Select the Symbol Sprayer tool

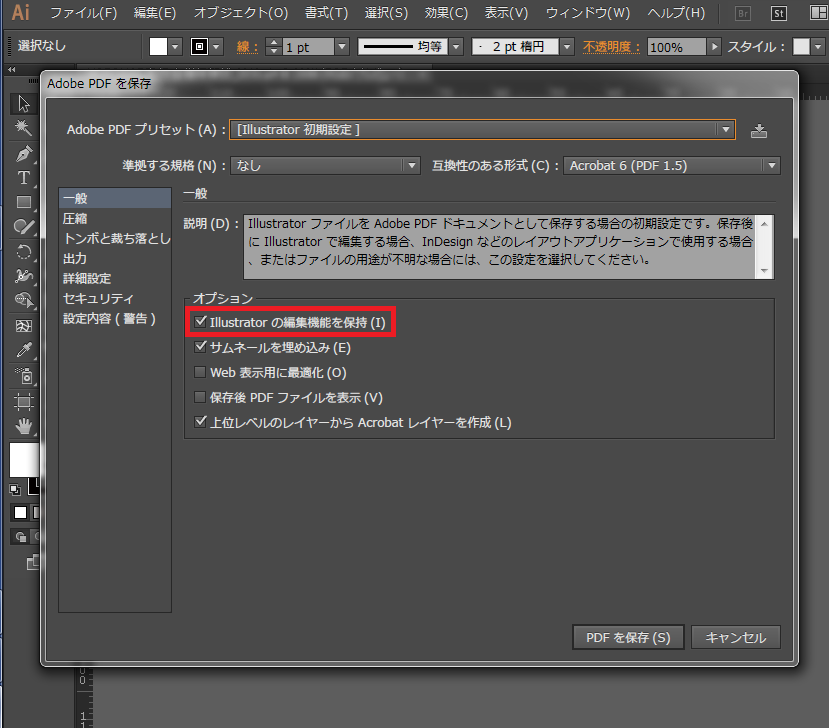coord(23,375)
